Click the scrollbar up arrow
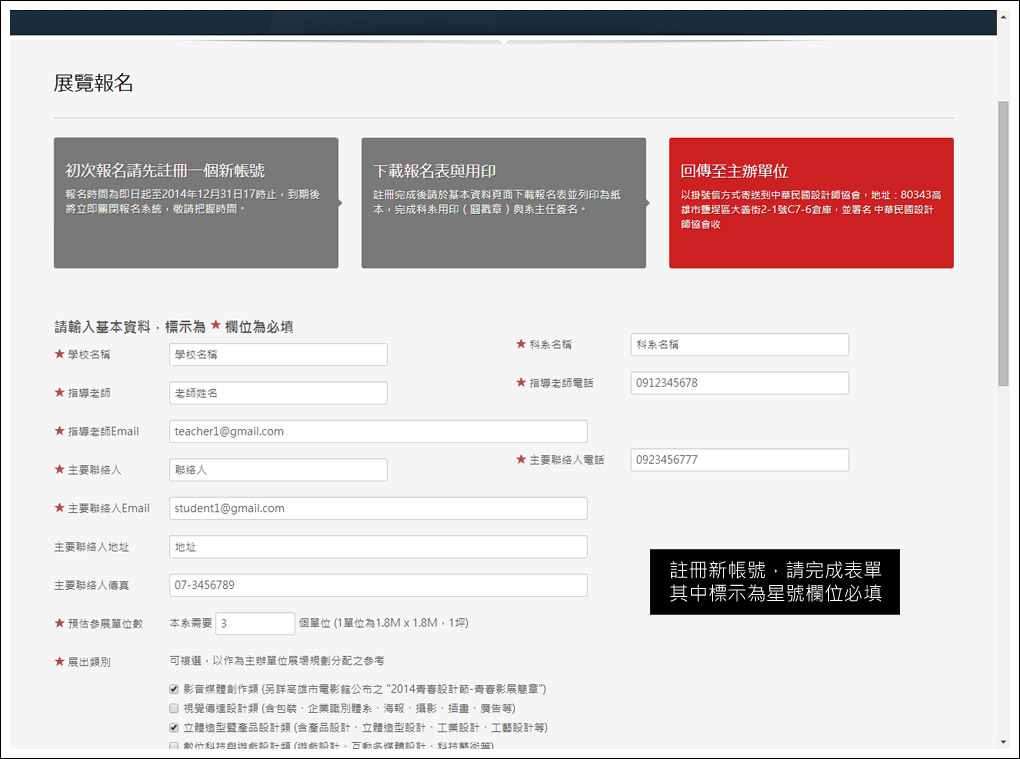This screenshot has width=1020, height=759. [x=1003, y=17]
